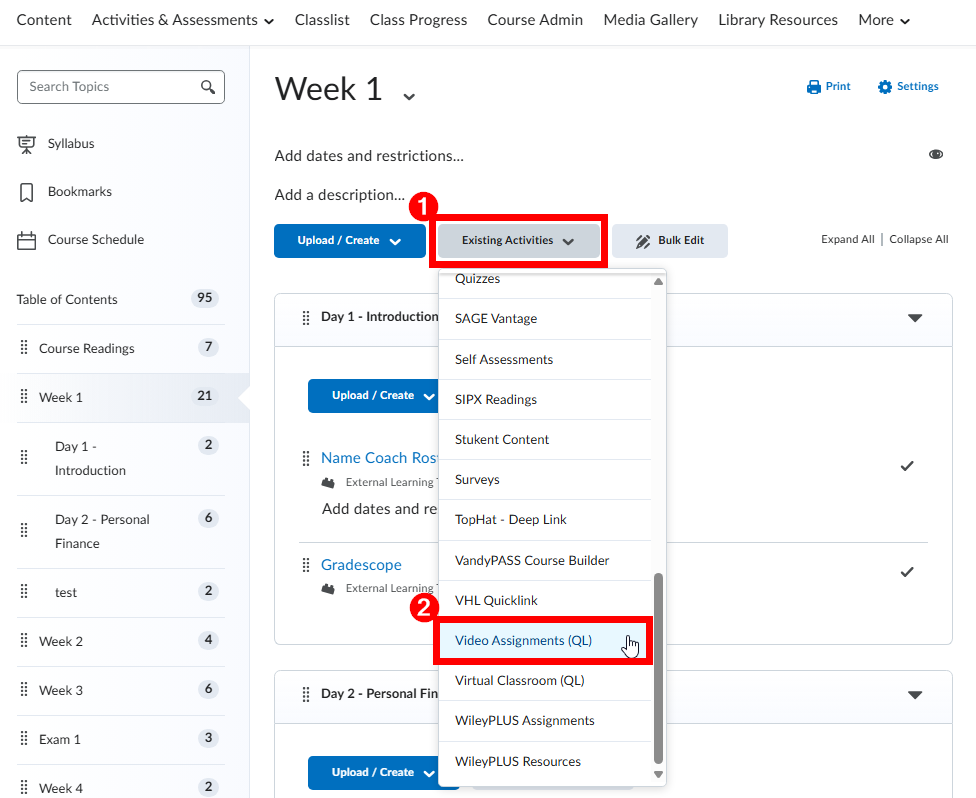Expand the Week 1 title dropdown chevron
Viewport: 976px width, 798px height.
click(x=408, y=96)
